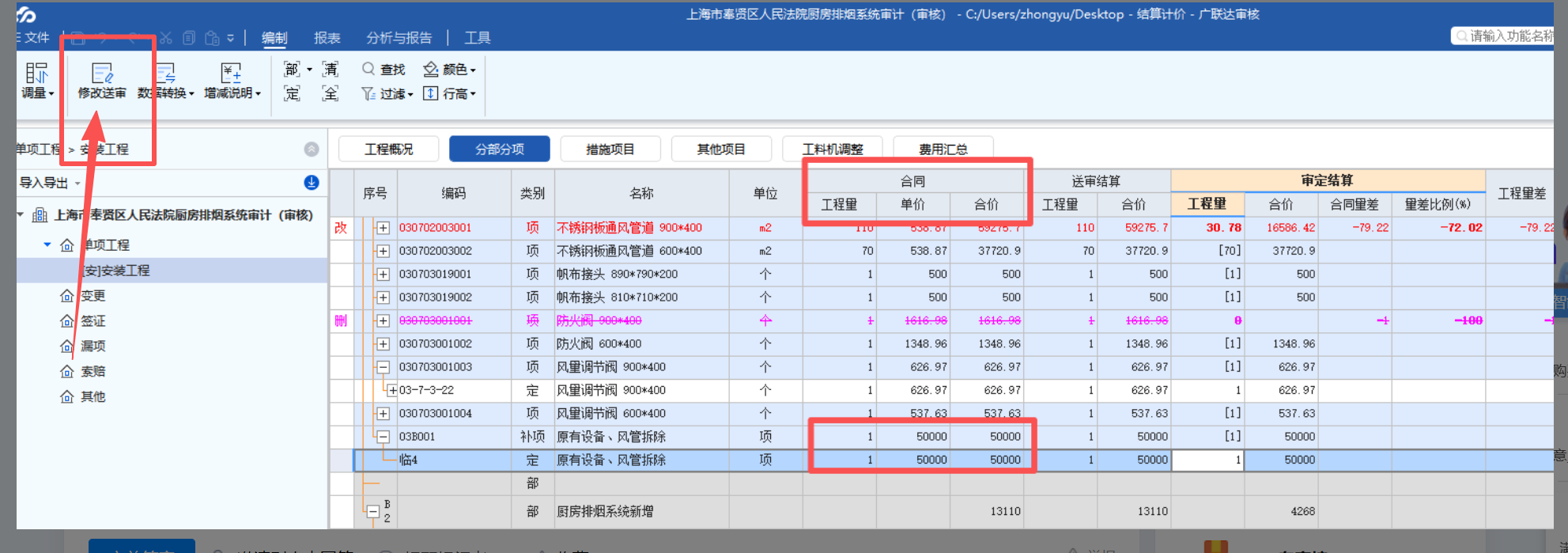This screenshot has height=553, width=1568.
Task: Open the 其他项目 tab
Action: pos(721,149)
